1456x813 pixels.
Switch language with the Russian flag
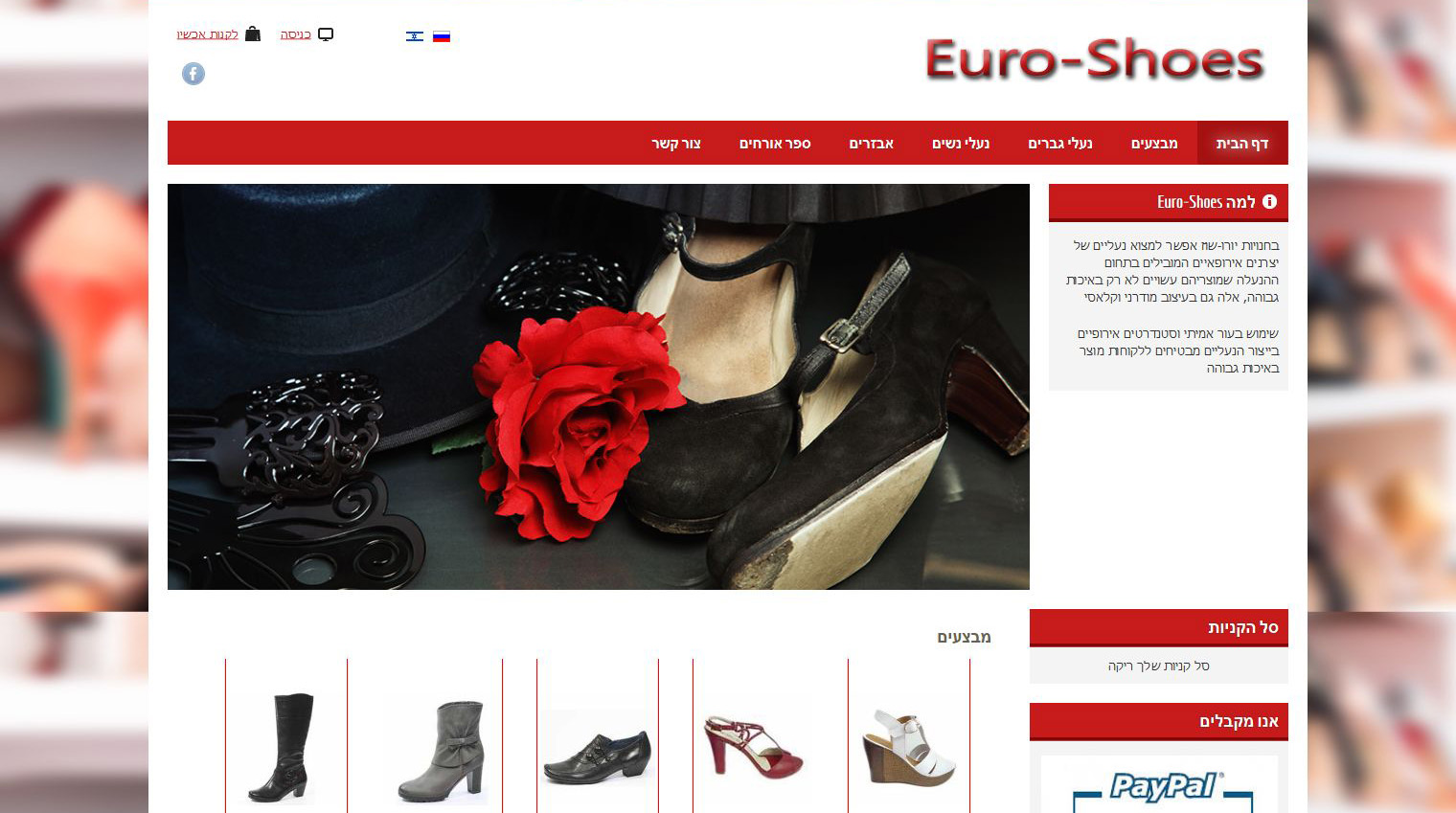click(x=442, y=36)
